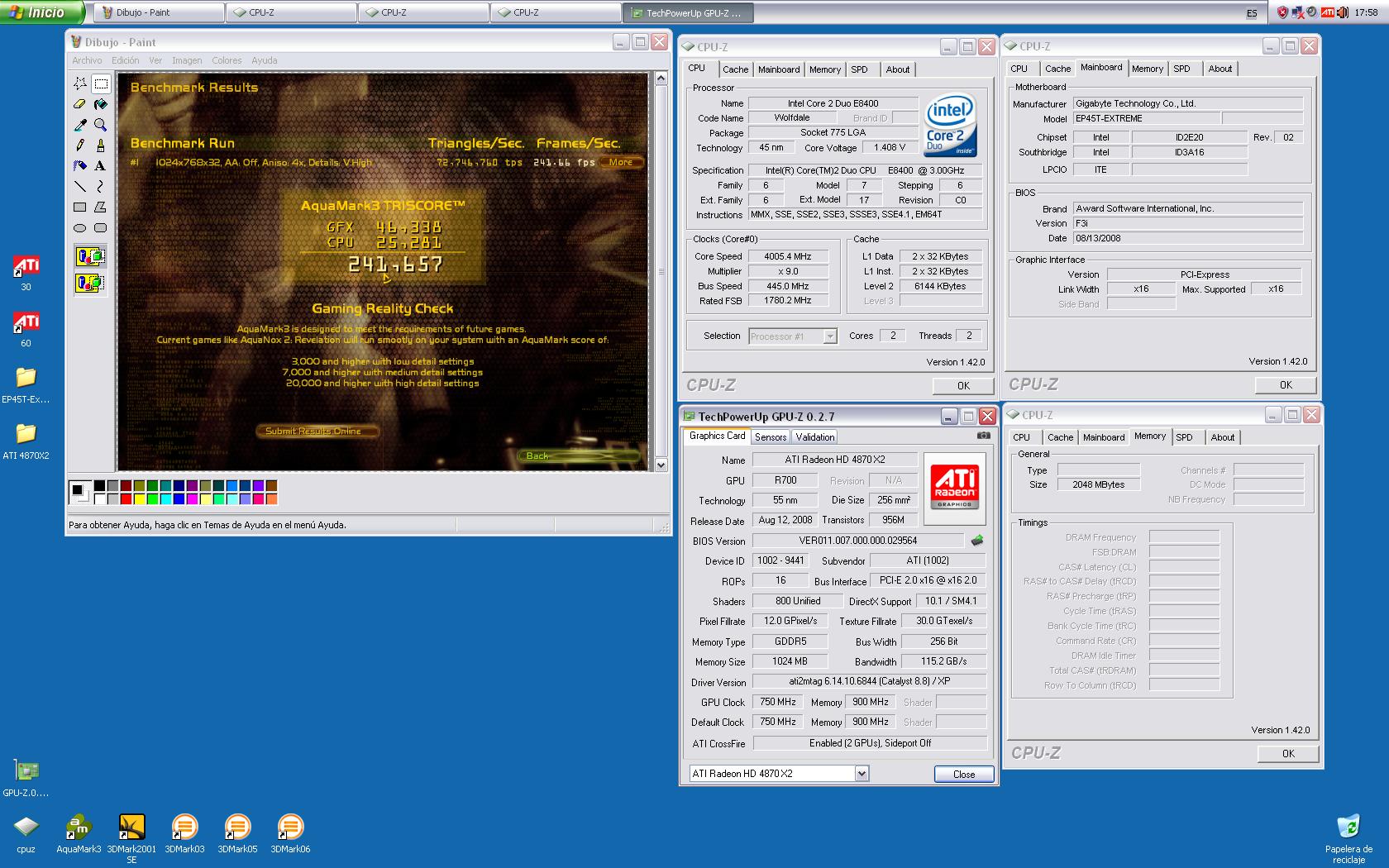The height and width of the screenshot is (868, 1389).
Task: Click the EP45T-EXTREME model field
Action: [x=1145, y=118]
